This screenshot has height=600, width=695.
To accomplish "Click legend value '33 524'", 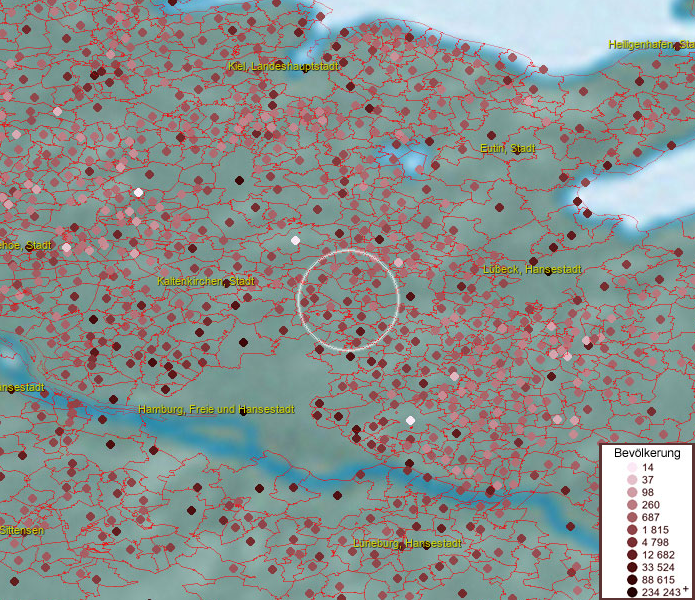I will [x=658, y=567].
